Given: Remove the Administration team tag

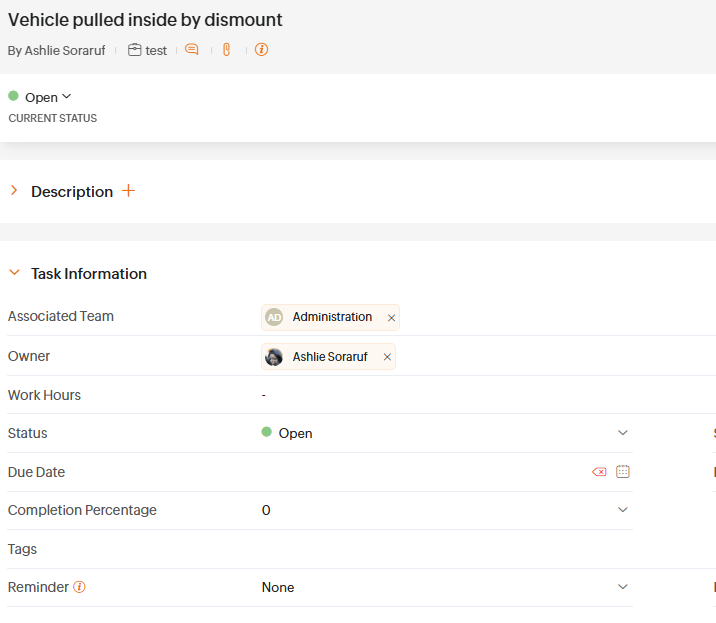Looking at the screenshot, I should (391, 318).
